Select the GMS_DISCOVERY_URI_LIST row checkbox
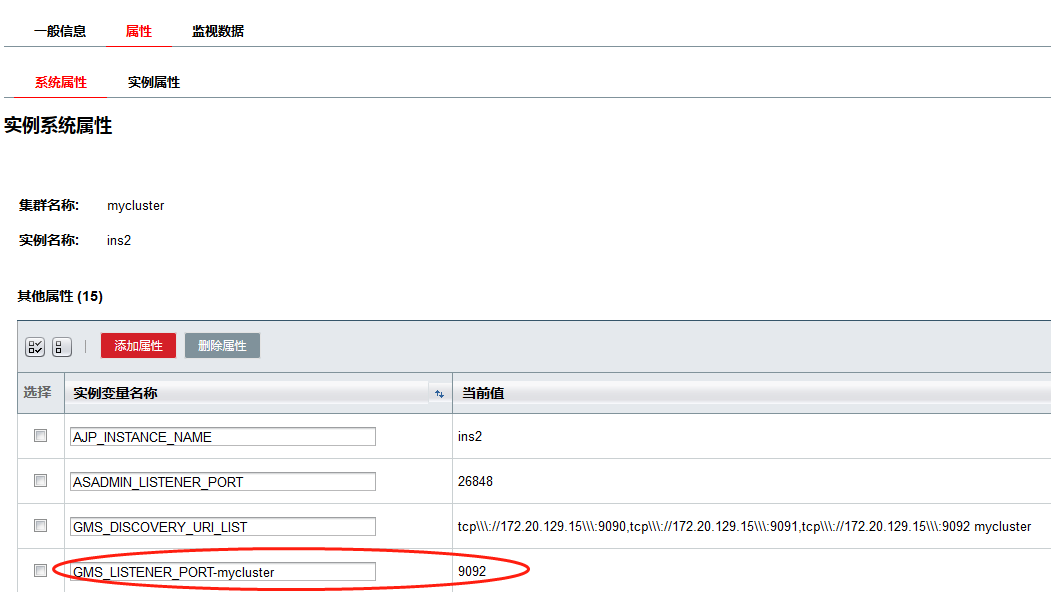 [41, 526]
